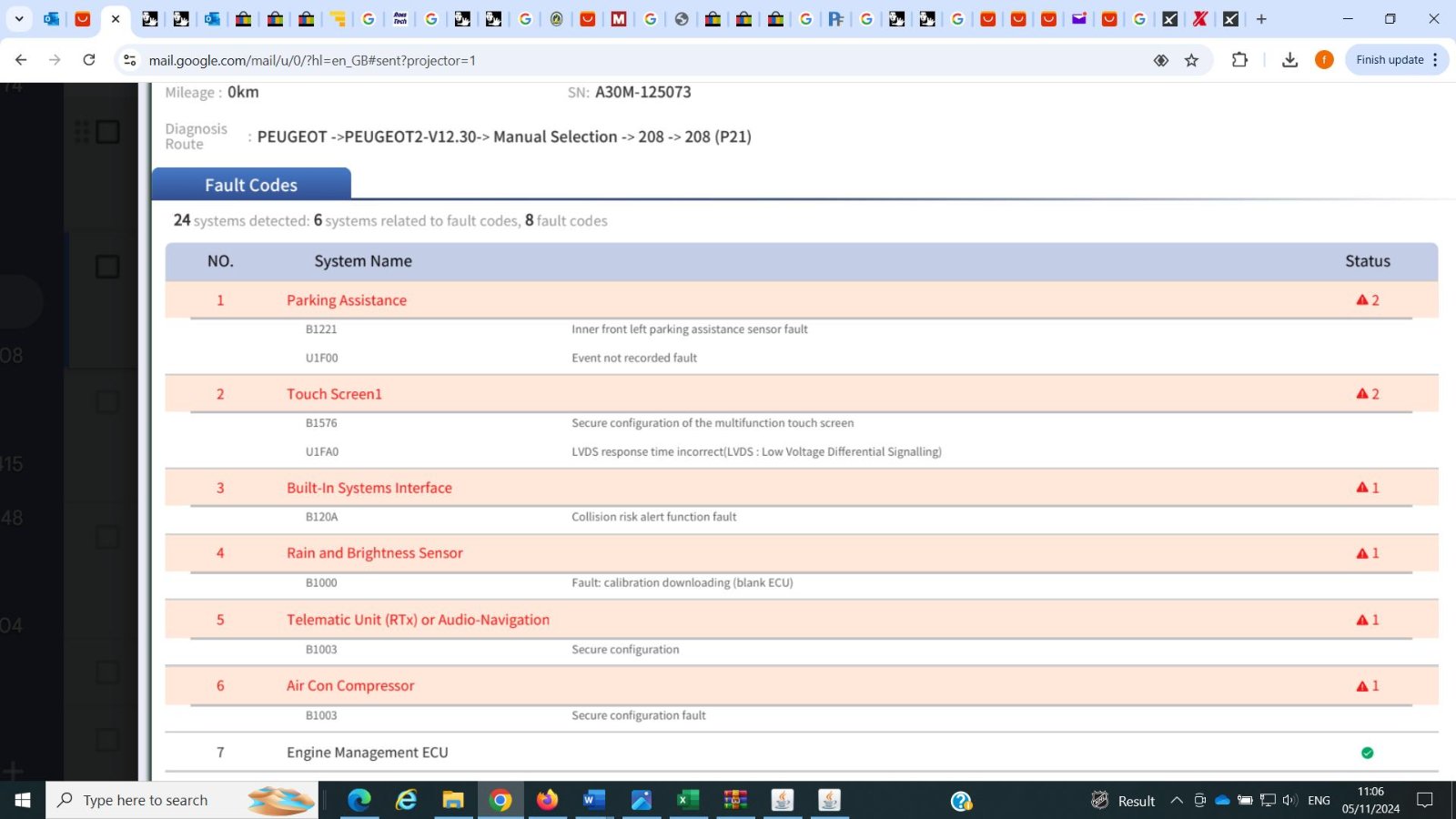The height and width of the screenshot is (819, 1456).
Task: Switch to the Ross Tech browser tab
Action: [400, 18]
